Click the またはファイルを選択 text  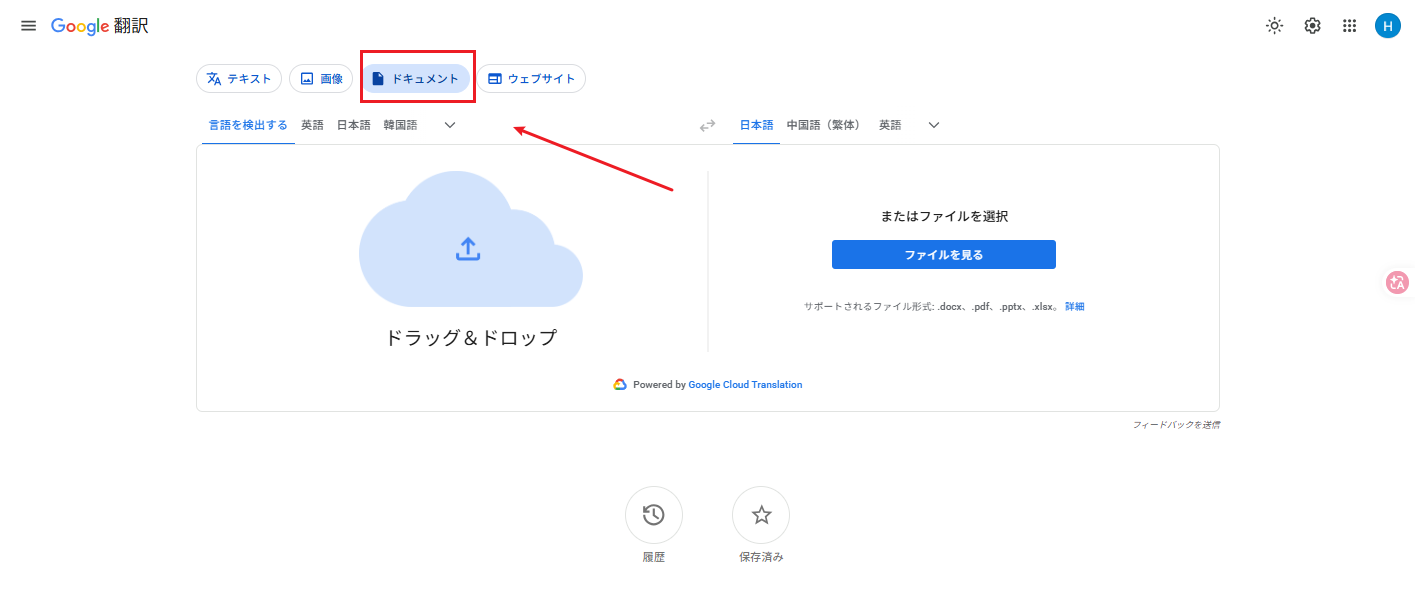[944, 216]
